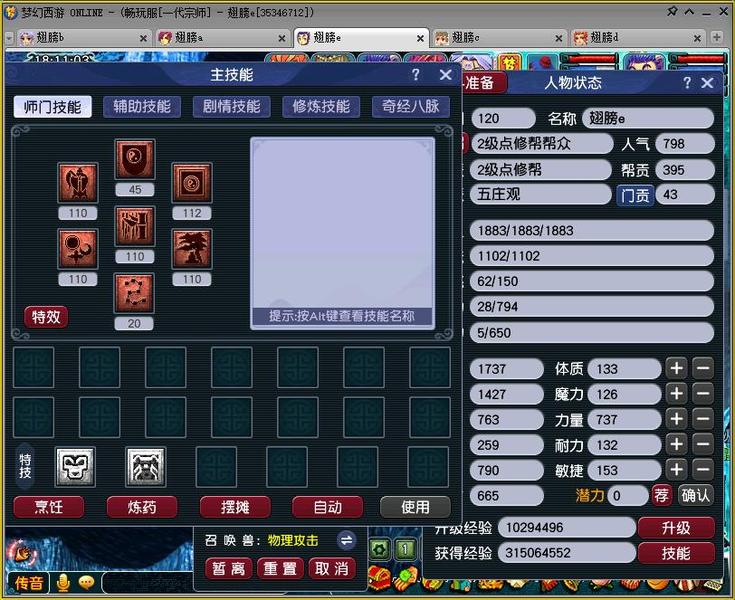Screen dimensions: 735x600
Task: Click the 炼药 button
Action: click(142, 507)
